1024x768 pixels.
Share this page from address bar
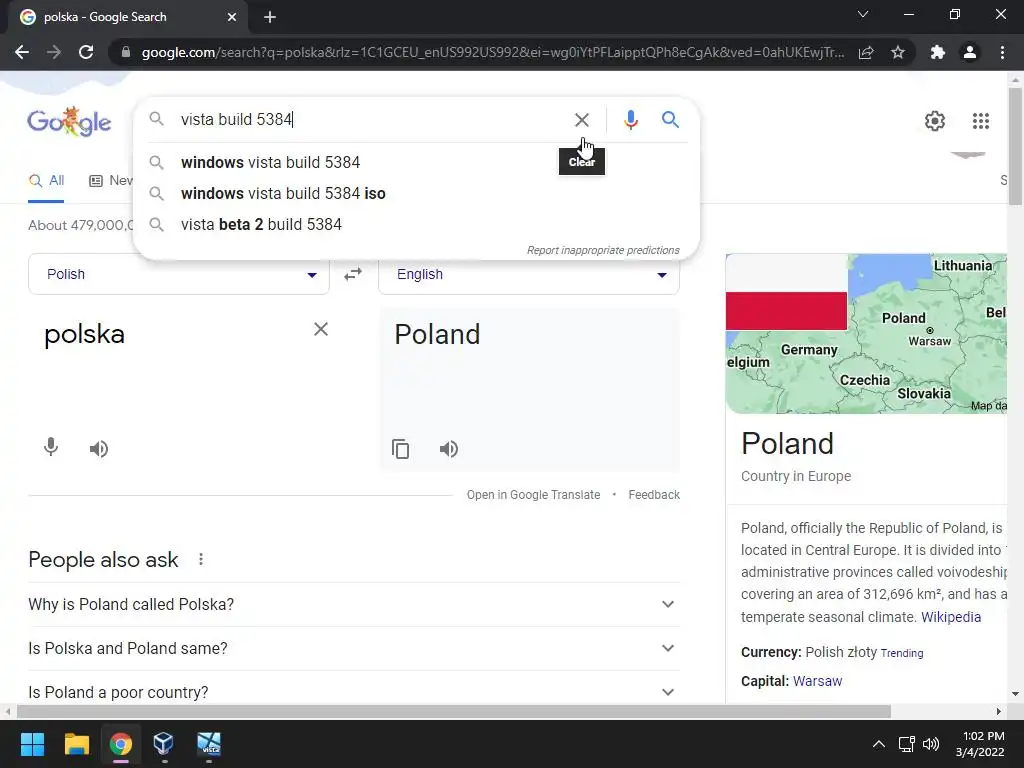tap(866, 52)
